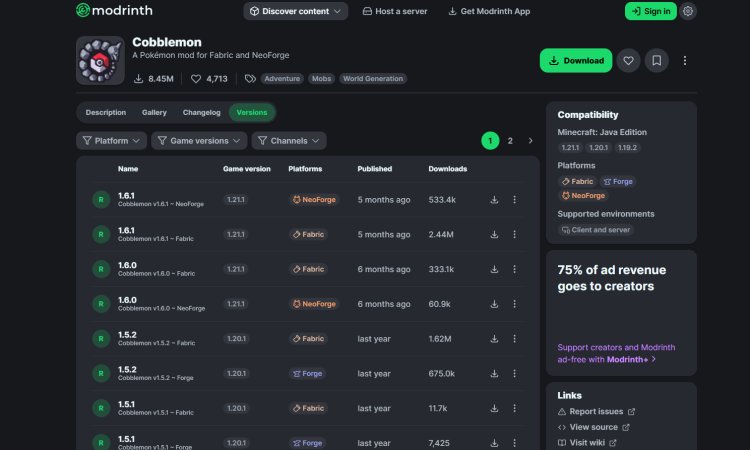The height and width of the screenshot is (450, 750).
Task: Click release badge of 1.6.1 NeoForge row
Action: click(101, 199)
